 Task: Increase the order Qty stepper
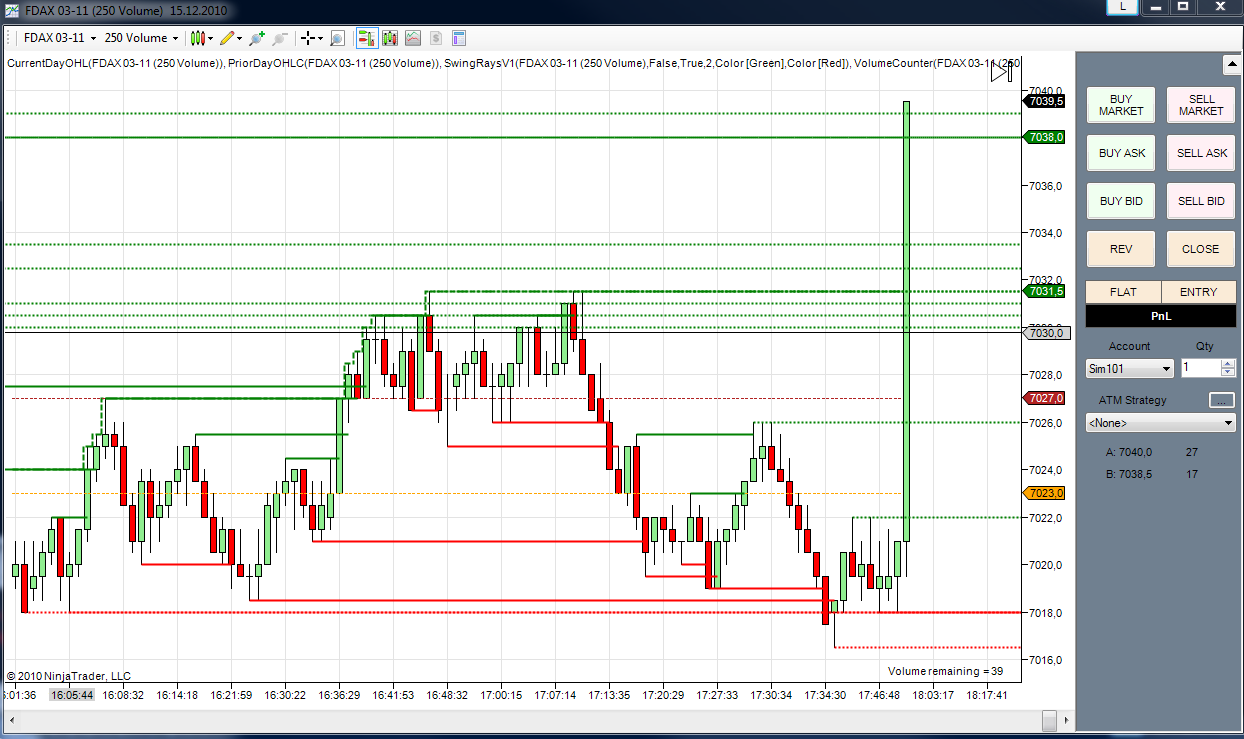1228,363
